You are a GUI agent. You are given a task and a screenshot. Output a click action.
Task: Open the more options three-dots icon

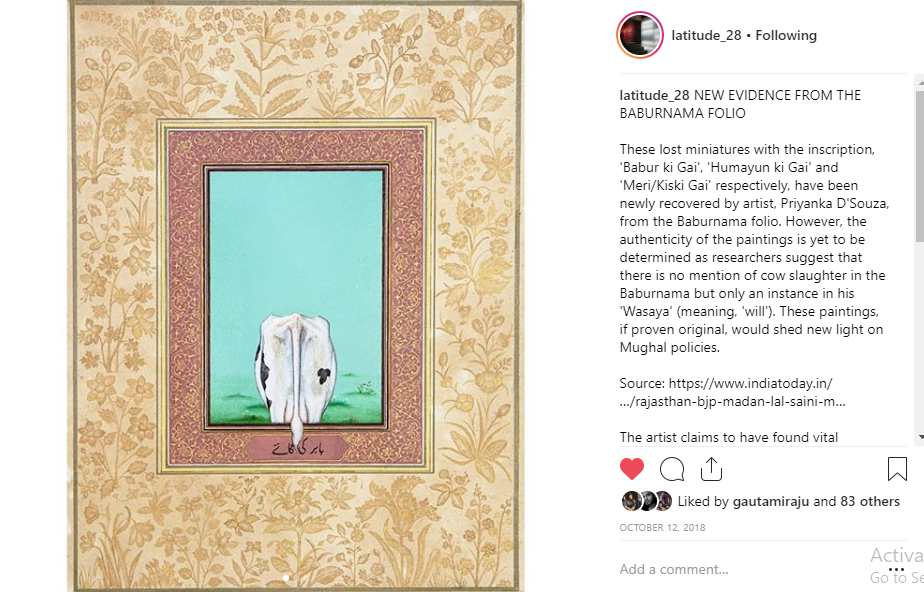896,569
